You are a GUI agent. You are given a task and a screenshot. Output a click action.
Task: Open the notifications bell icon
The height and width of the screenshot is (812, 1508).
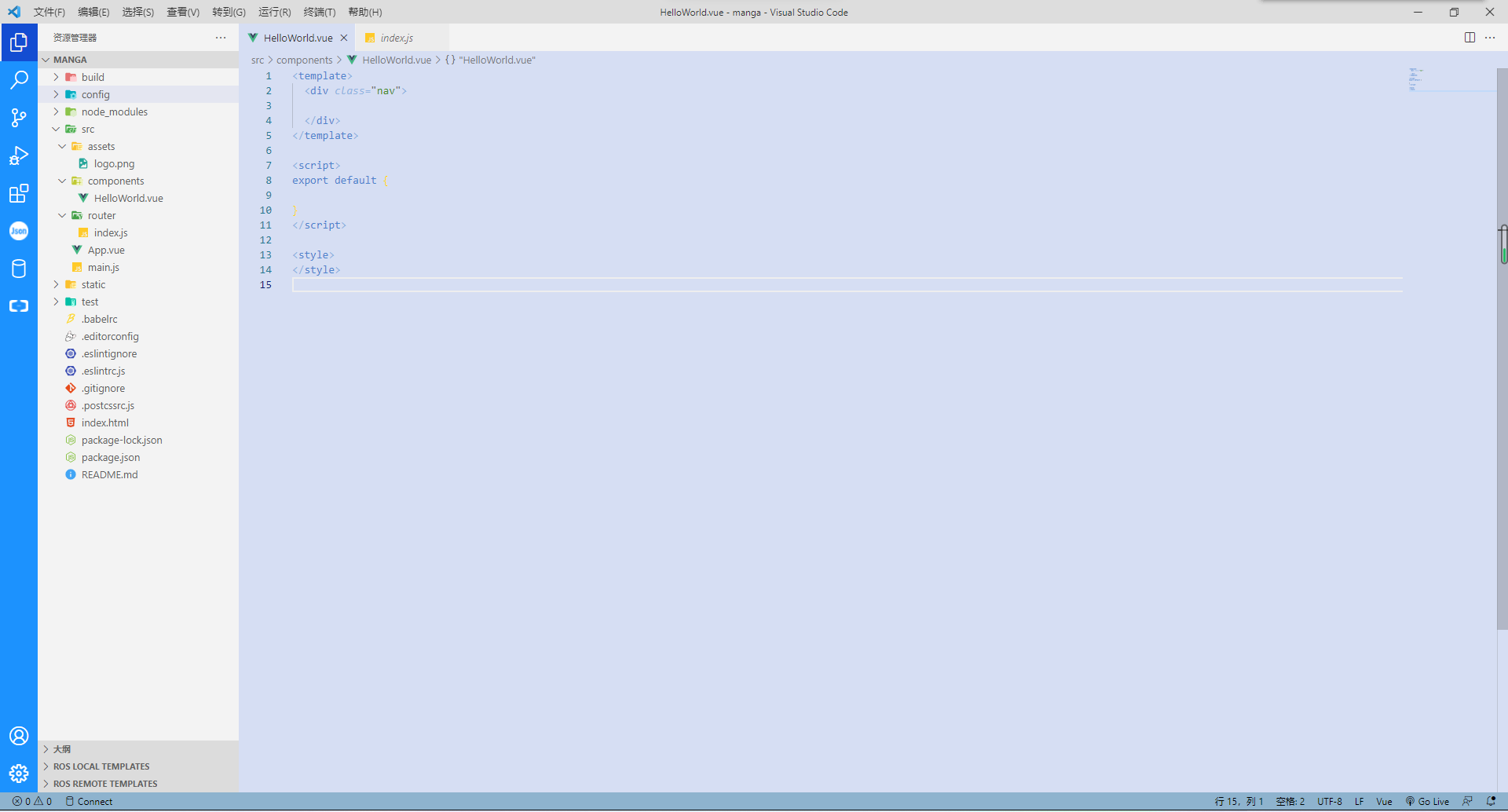[x=1491, y=802]
